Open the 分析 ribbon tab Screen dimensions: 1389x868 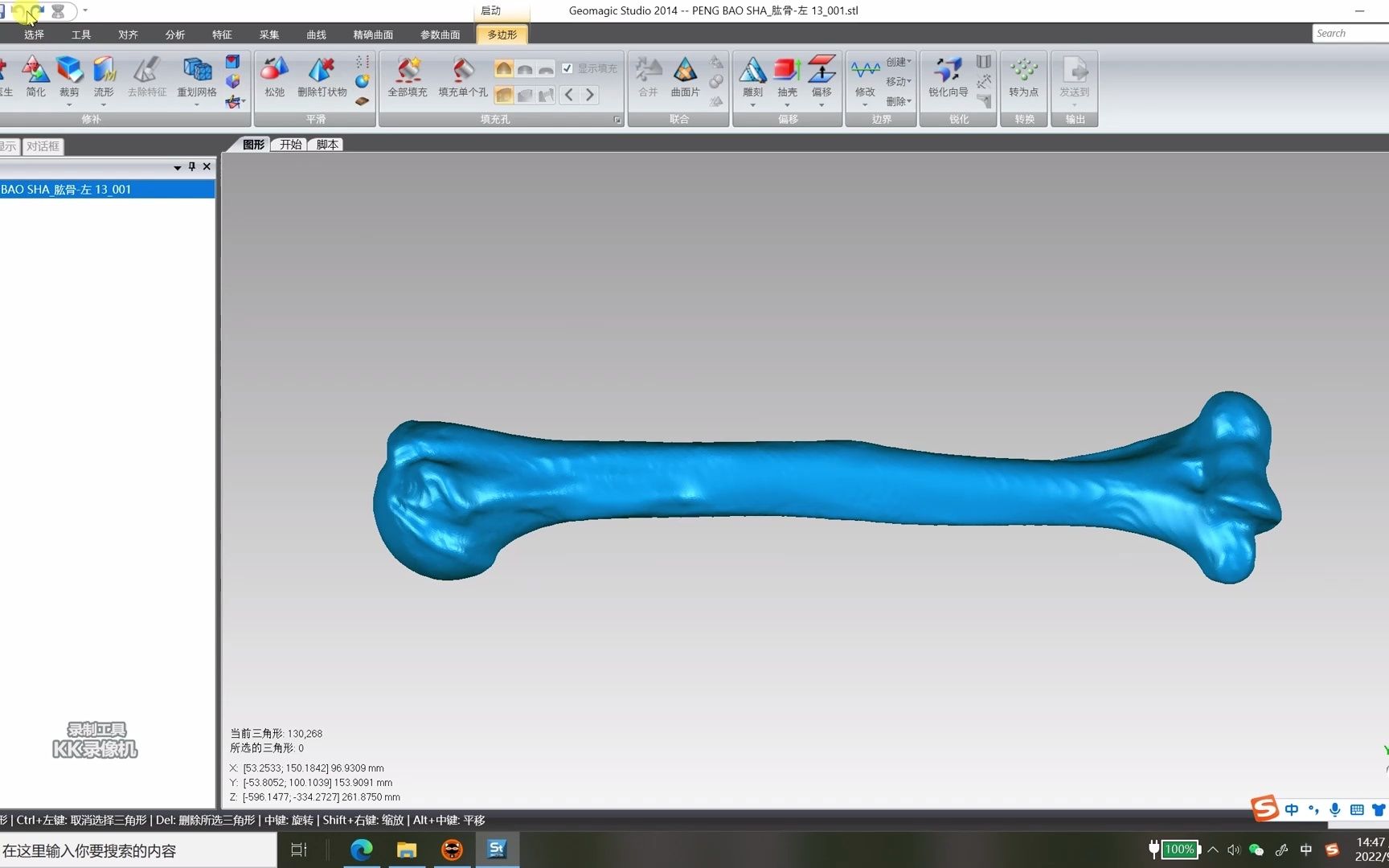[174, 35]
